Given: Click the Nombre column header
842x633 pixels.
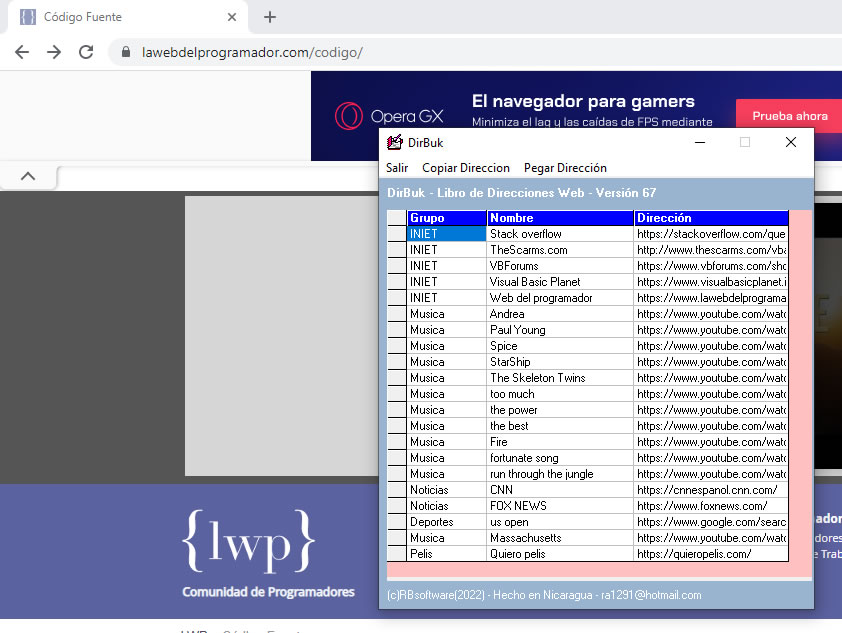Looking at the screenshot, I should pos(561,218).
